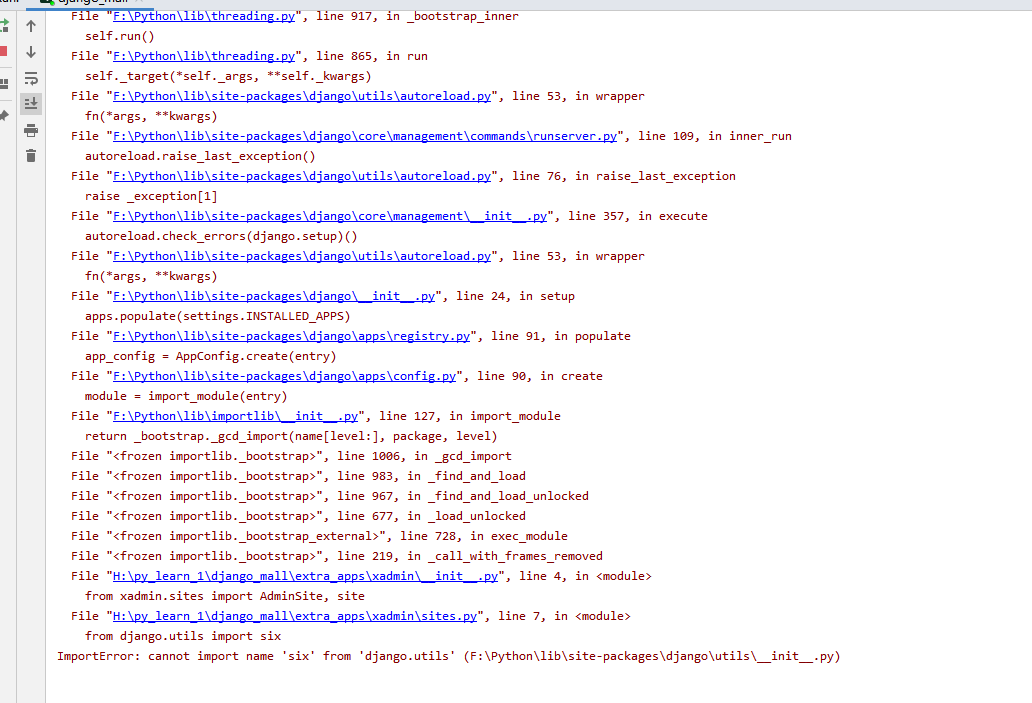Viewport: 1032px width, 703px height.
Task: Open xadmin\sites.py file link
Action: 295,616
